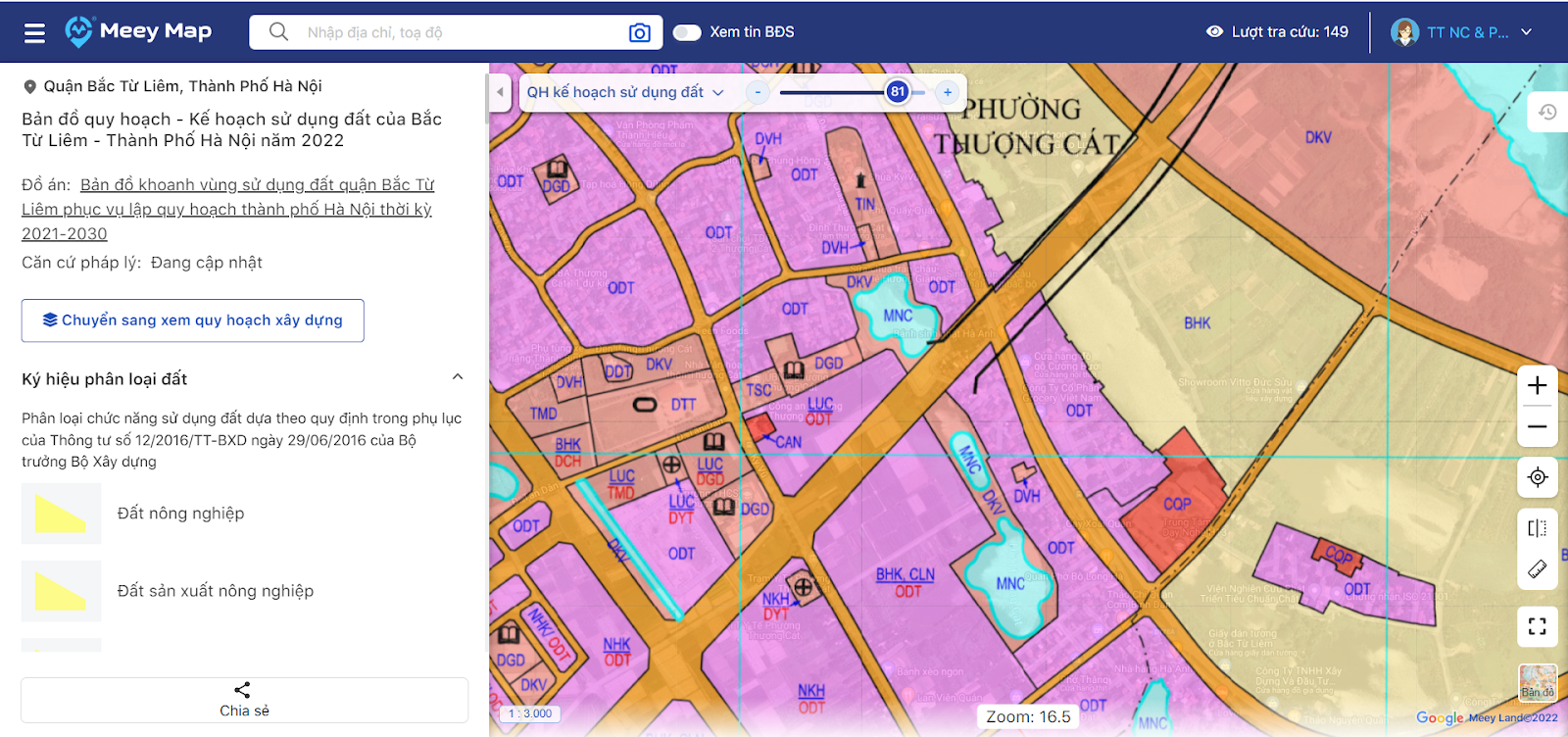
Task: Open the Bản đồ khoanh vùng sử dụng đất project link
Action: [x=227, y=209]
